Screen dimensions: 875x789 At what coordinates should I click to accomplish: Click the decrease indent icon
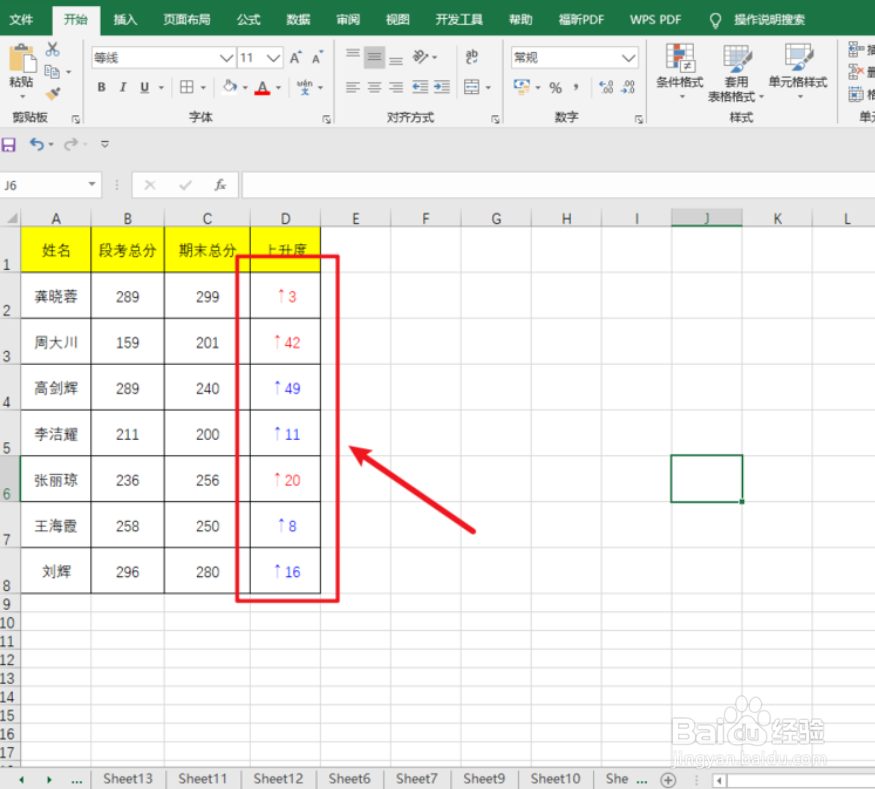pos(420,87)
